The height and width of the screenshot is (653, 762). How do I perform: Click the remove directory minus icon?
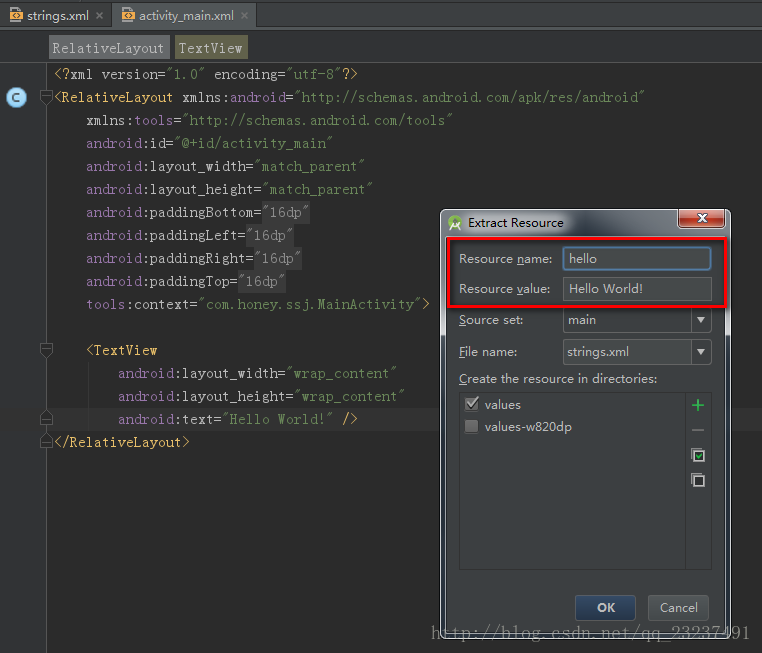click(x=698, y=430)
